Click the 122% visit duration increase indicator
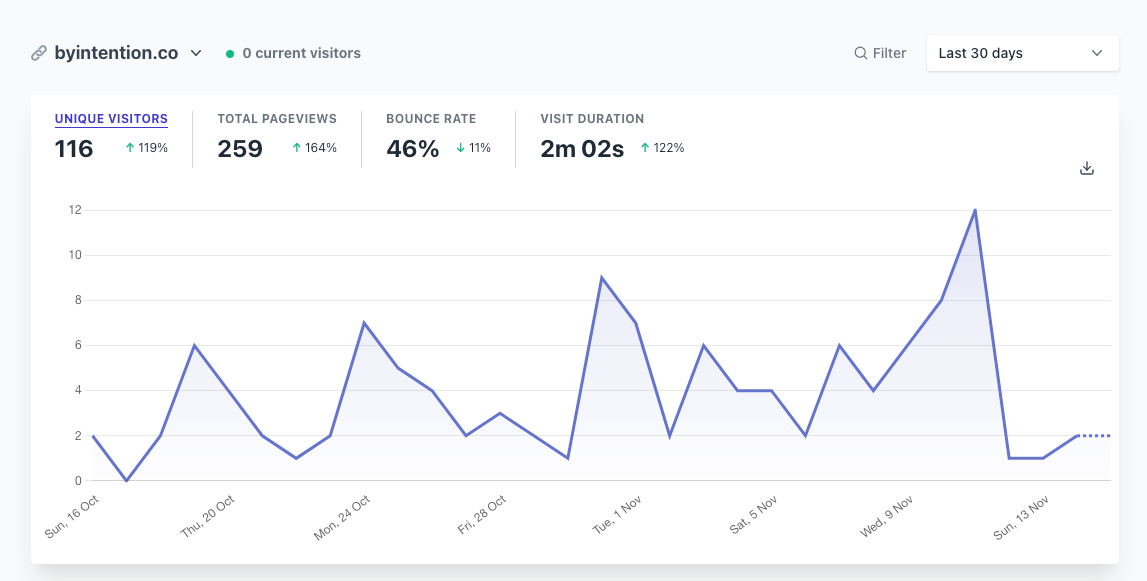 [662, 148]
